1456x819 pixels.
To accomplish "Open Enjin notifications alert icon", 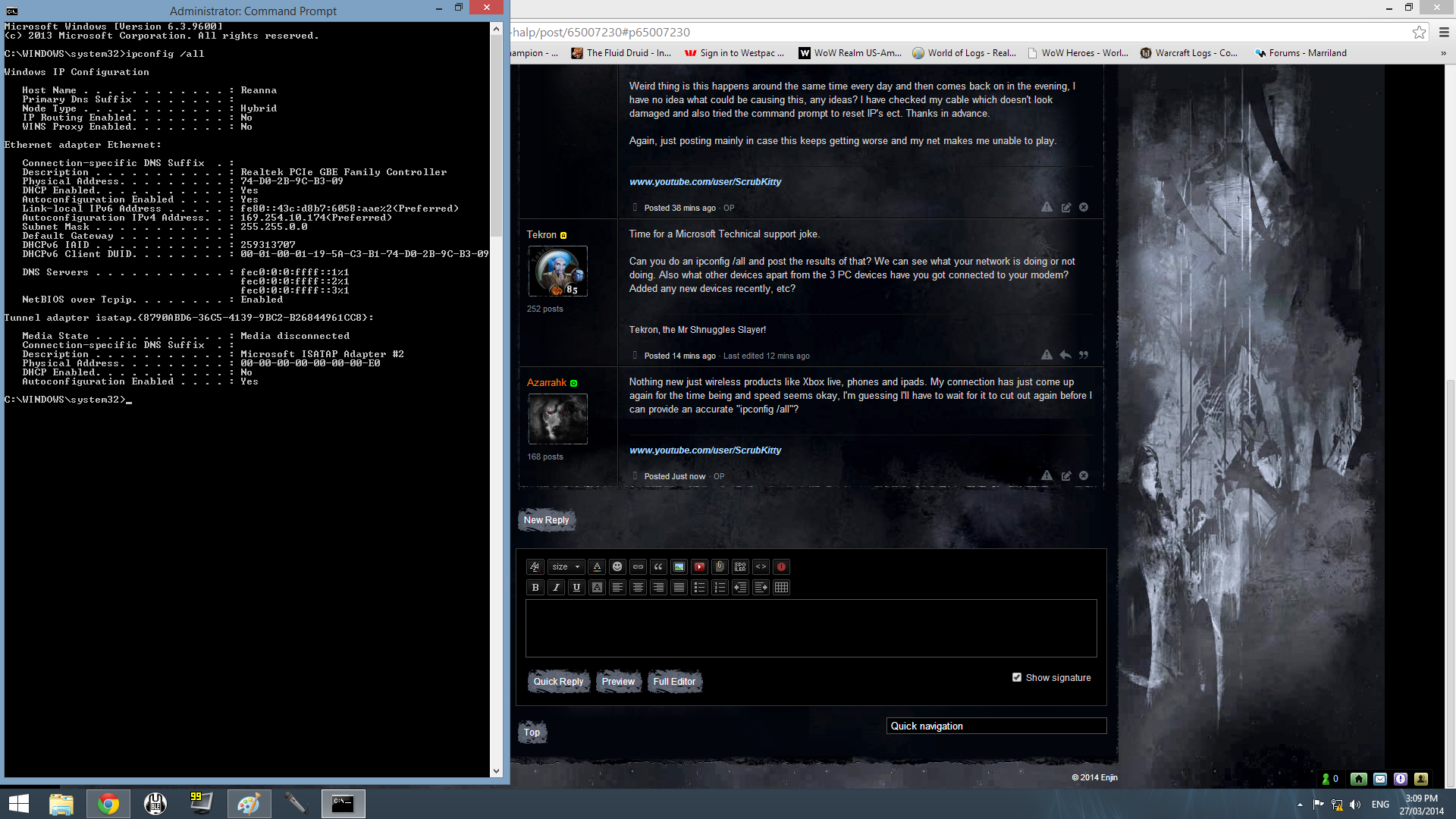I will click(x=1401, y=779).
